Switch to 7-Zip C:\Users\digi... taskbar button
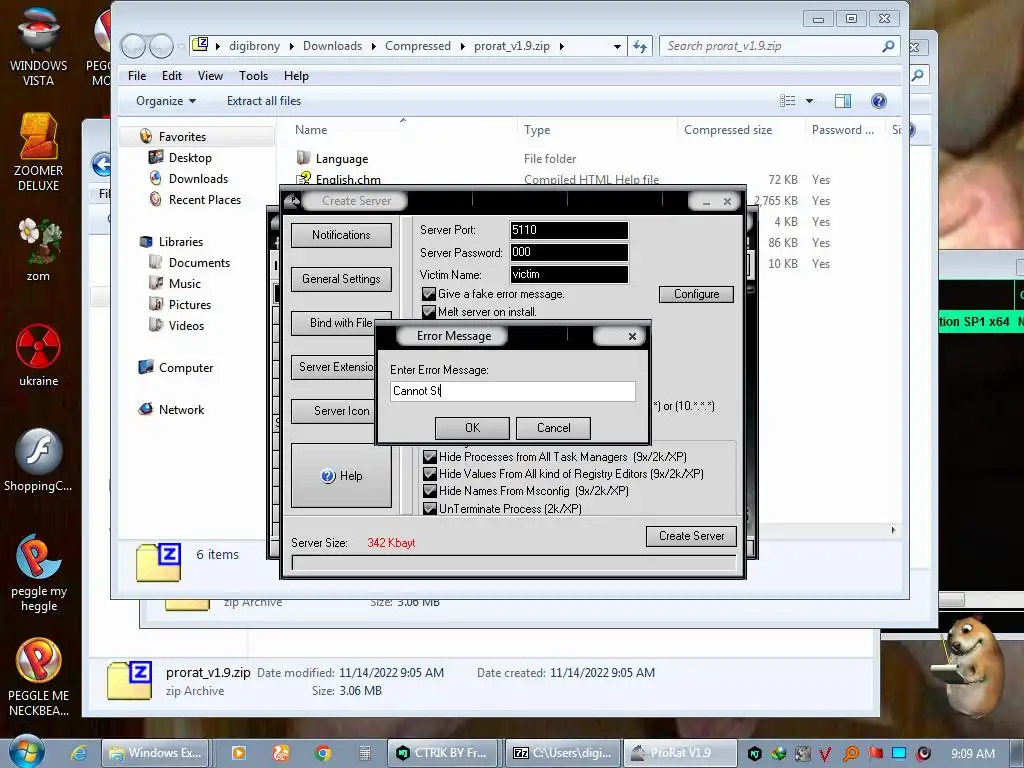The height and width of the screenshot is (768, 1024). [x=562, y=753]
